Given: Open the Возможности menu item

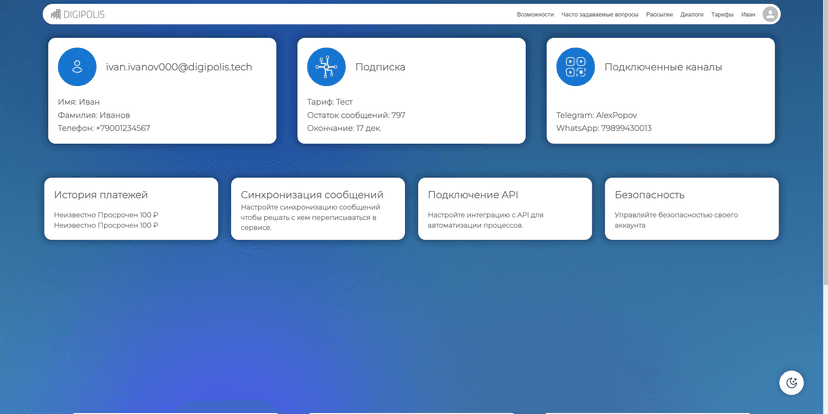Looking at the screenshot, I should click(x=535, y=15).
